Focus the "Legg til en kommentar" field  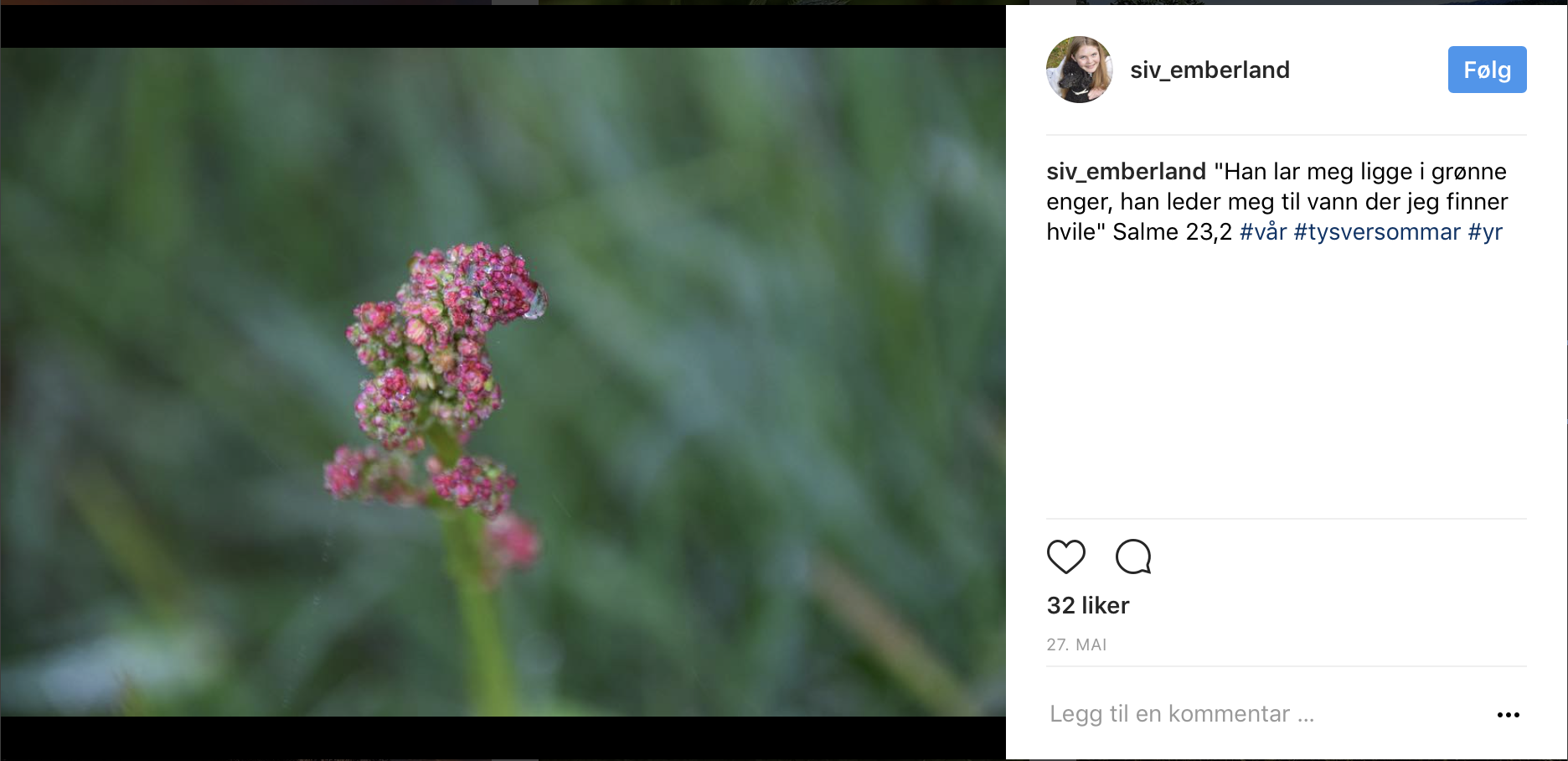tap(1182, 714)
